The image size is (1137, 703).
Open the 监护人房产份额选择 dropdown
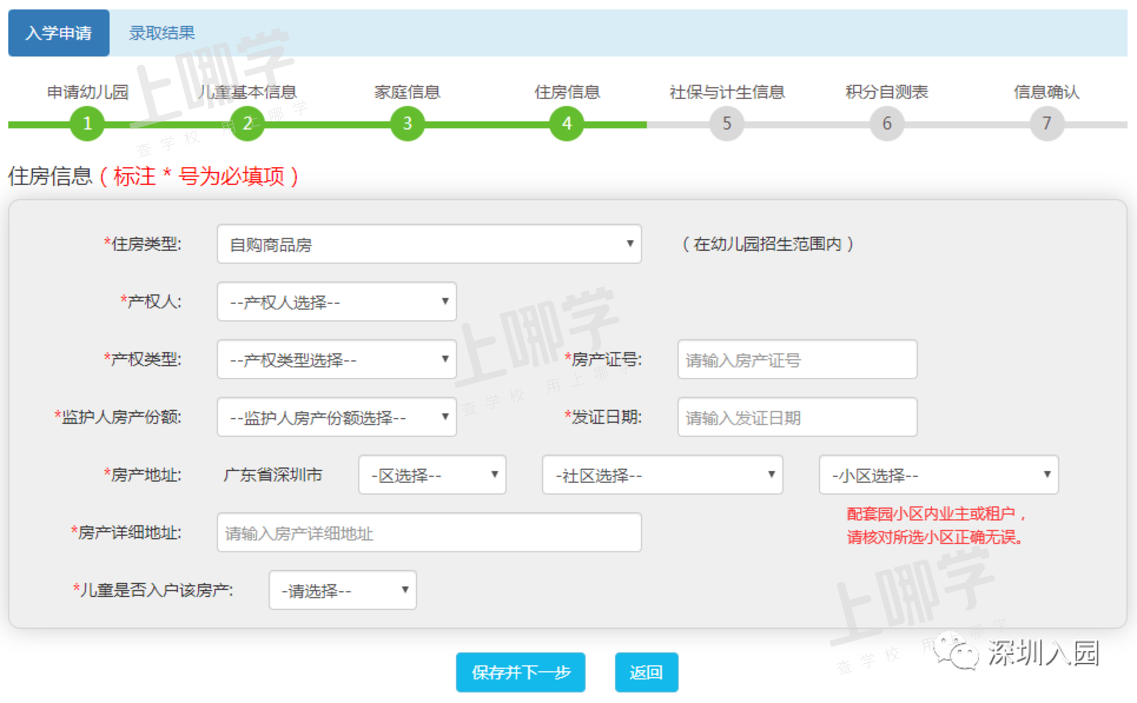(x=336, y=417)
